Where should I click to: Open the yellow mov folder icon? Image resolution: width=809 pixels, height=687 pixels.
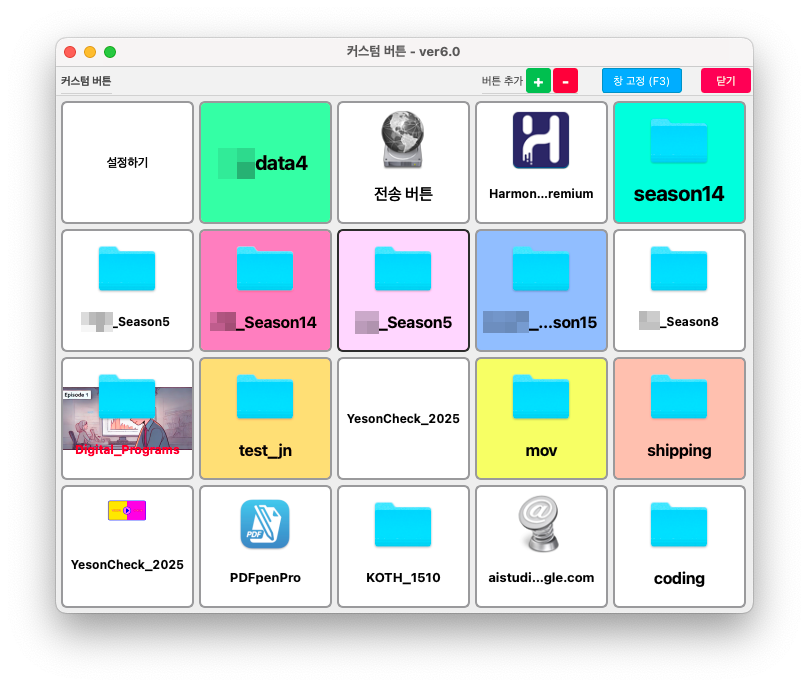click(x=541, y=397)
